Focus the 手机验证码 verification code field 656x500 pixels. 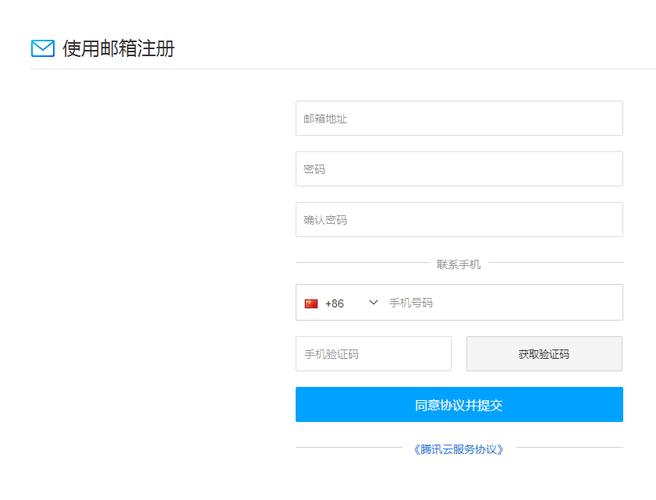pos(374,354)
